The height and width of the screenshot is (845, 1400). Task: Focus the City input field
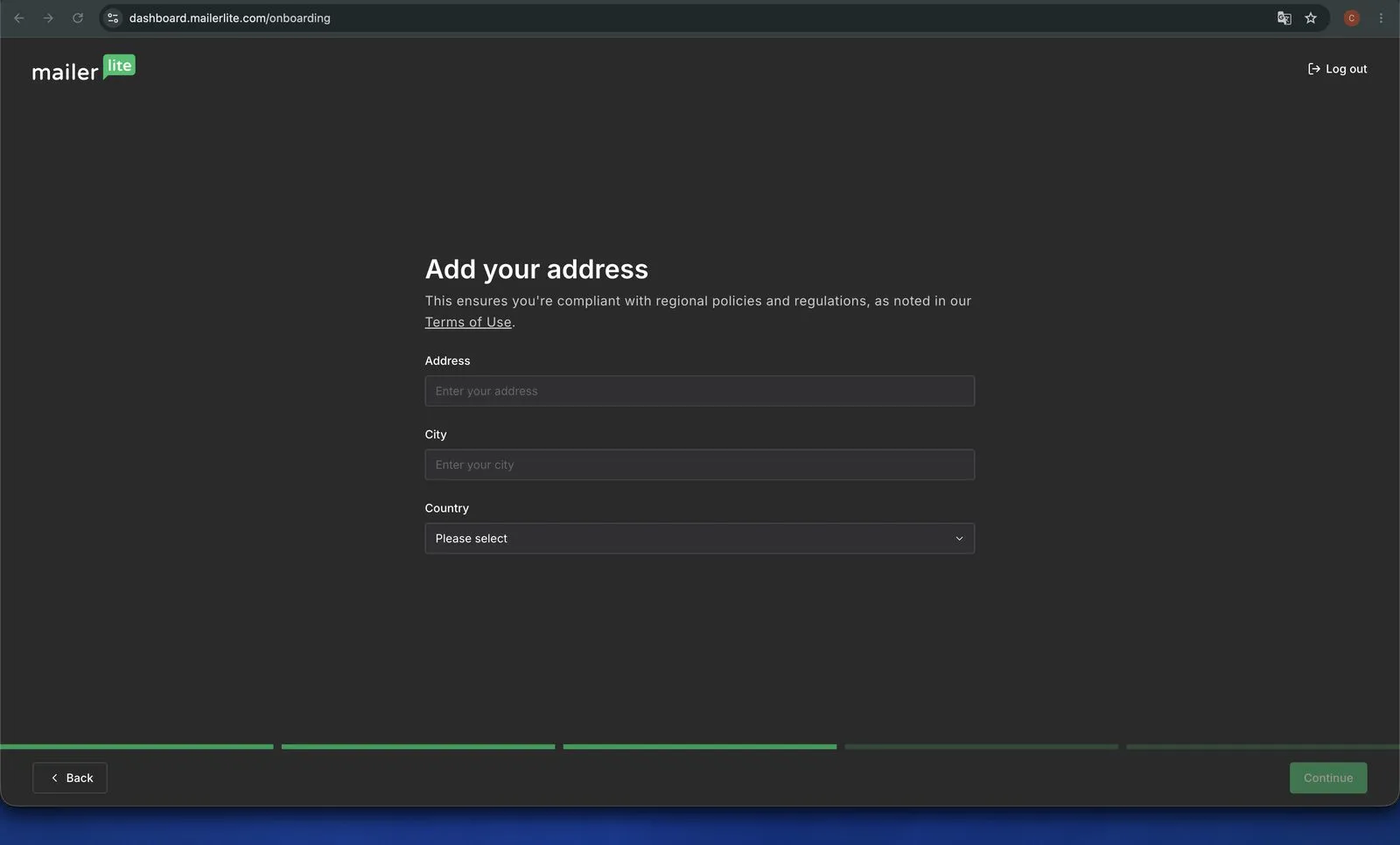(700, 464)
